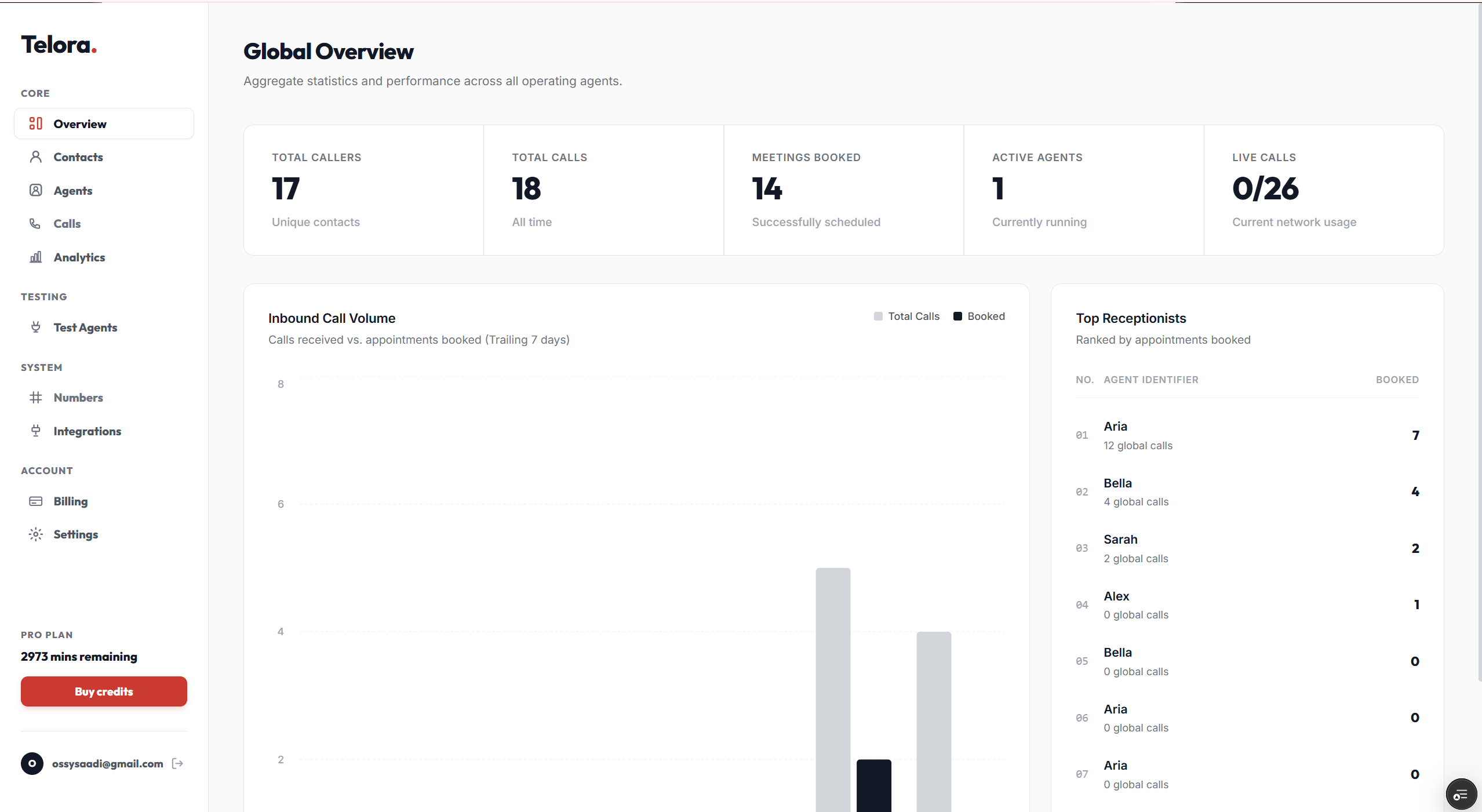This screenshot has width=1482, height=812.
Task: Click the shorter gray Total Calls bar
Action: (934, 722)
